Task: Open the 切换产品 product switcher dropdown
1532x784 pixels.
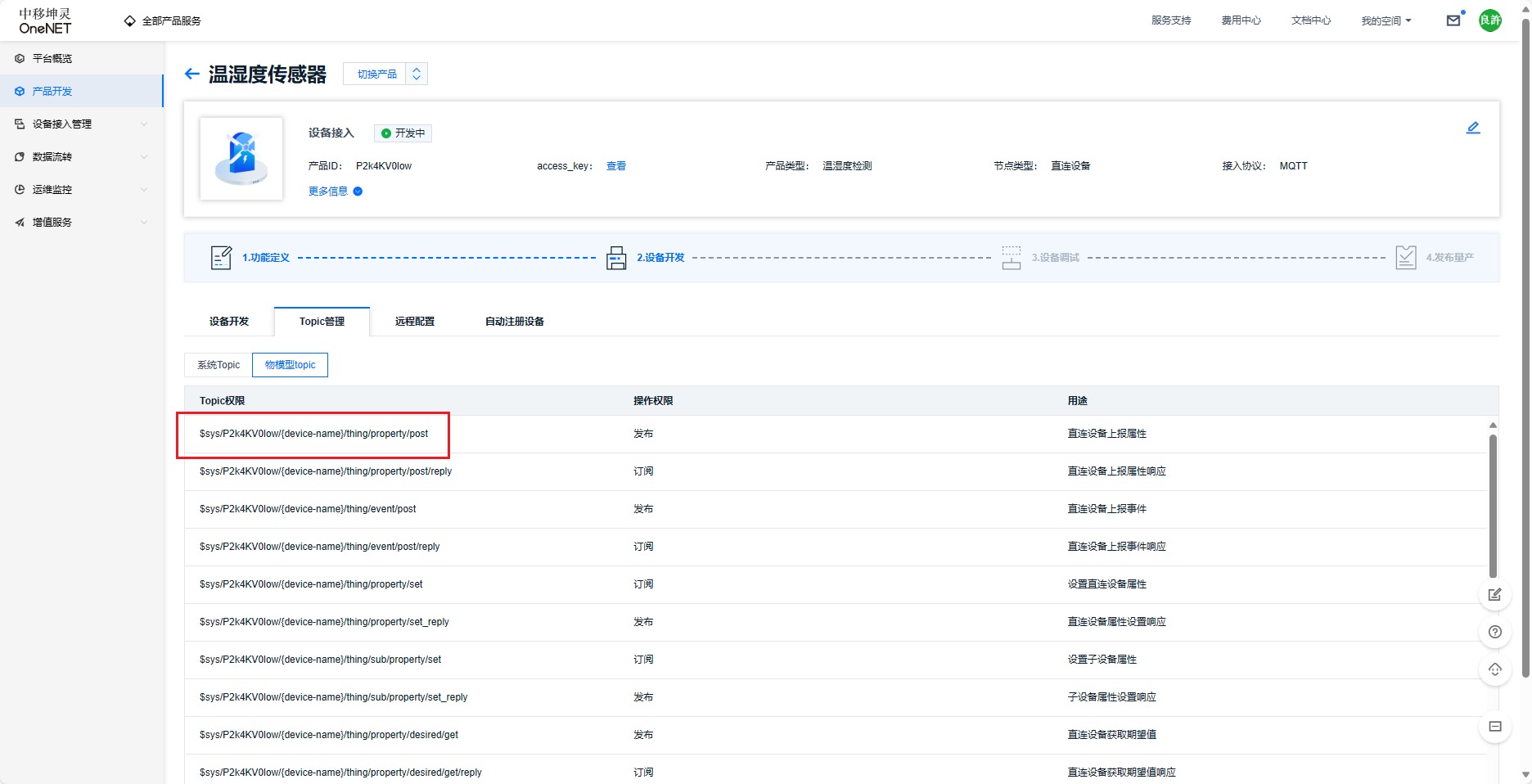Action: (385, 74)
